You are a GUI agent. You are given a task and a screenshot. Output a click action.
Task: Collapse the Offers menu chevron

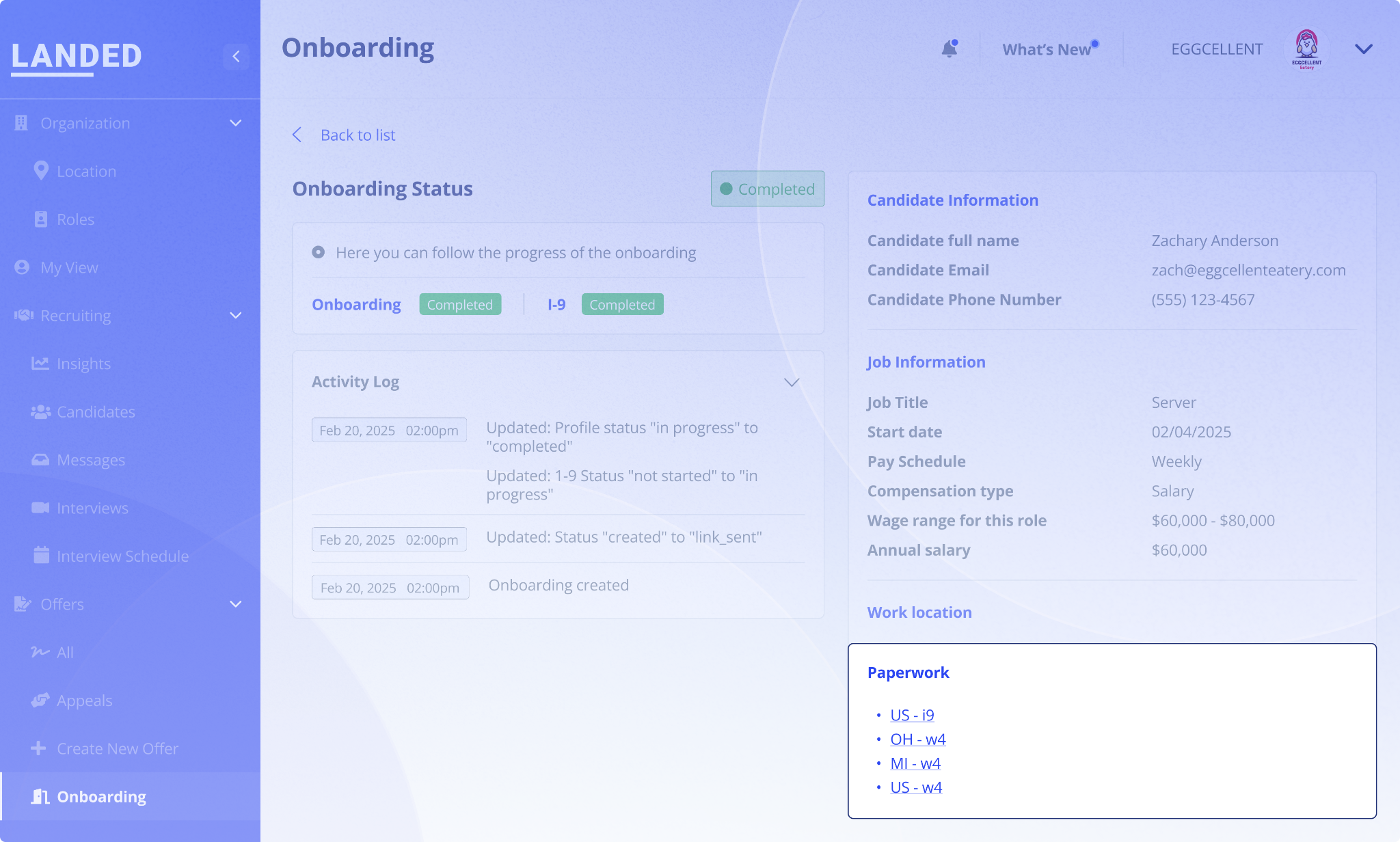point(236,604)
